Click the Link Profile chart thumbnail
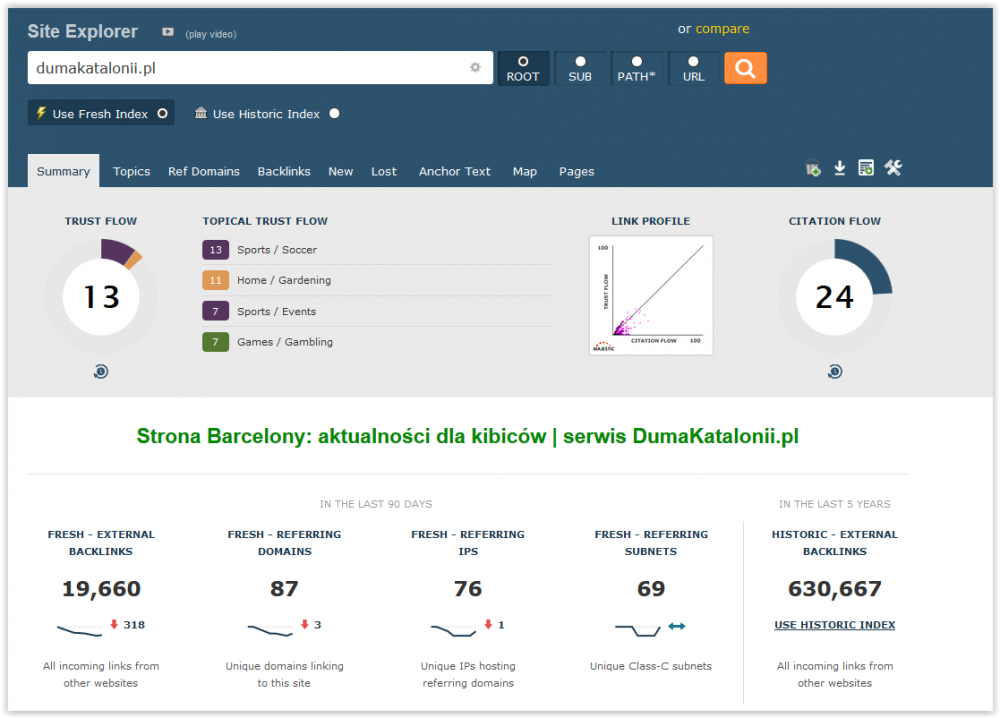The height and width of the screenshot is (718, 1000). pyautogui.click(x=651, y=295)
